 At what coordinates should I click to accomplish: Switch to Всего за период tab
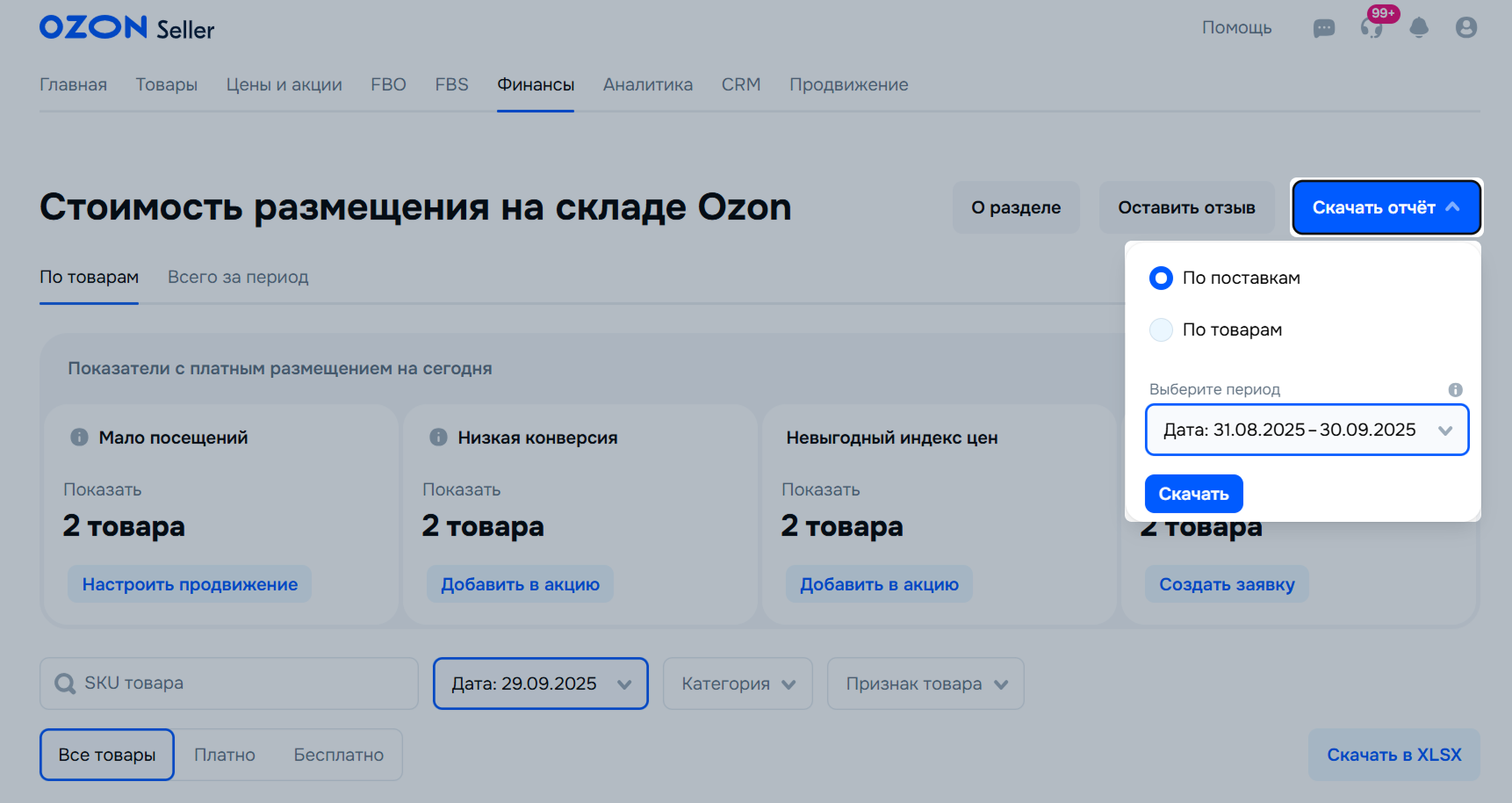point(238,278)
